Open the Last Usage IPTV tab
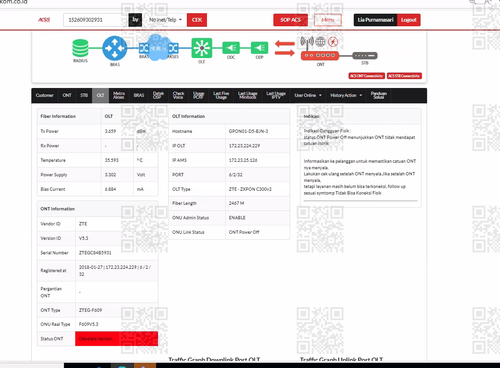The height and width of the screenshot is (368, 500). coord(276,95)
